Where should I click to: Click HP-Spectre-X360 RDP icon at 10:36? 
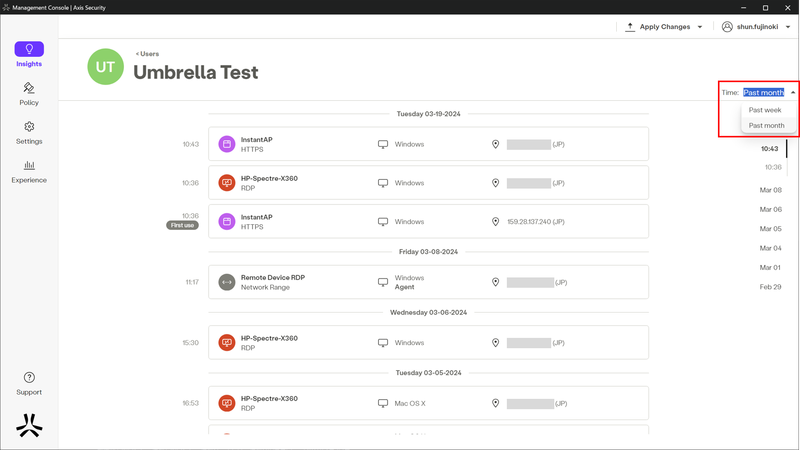227,183
